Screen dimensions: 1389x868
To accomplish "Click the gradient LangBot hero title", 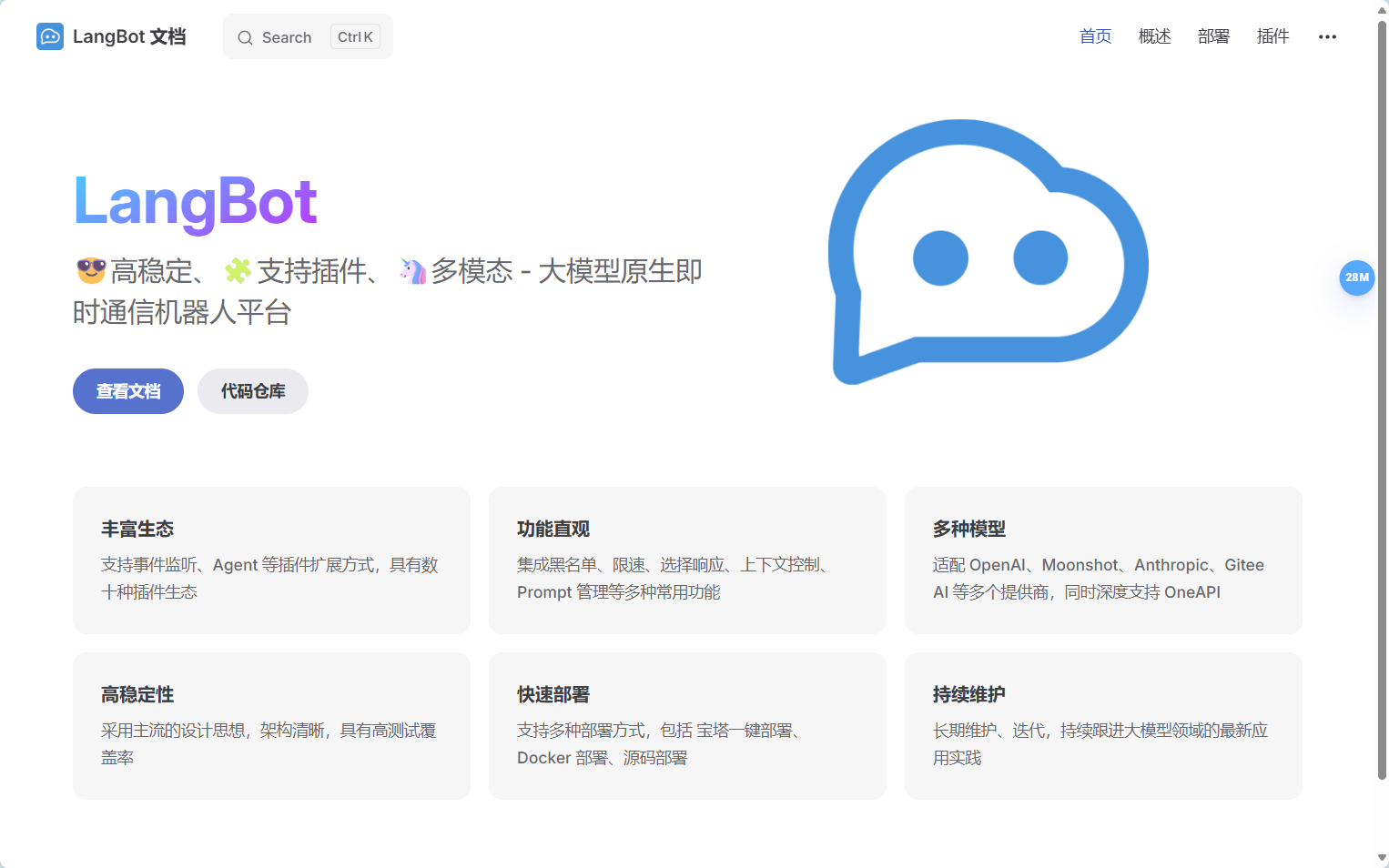I will 195,202.
